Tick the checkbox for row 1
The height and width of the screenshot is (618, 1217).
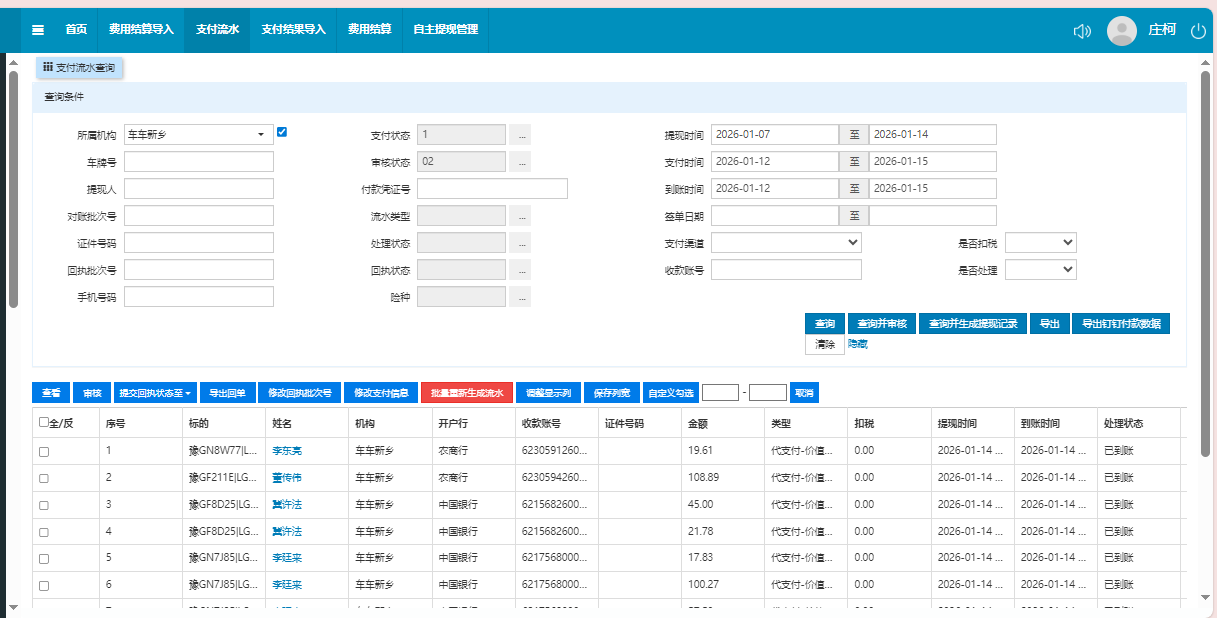44,452
